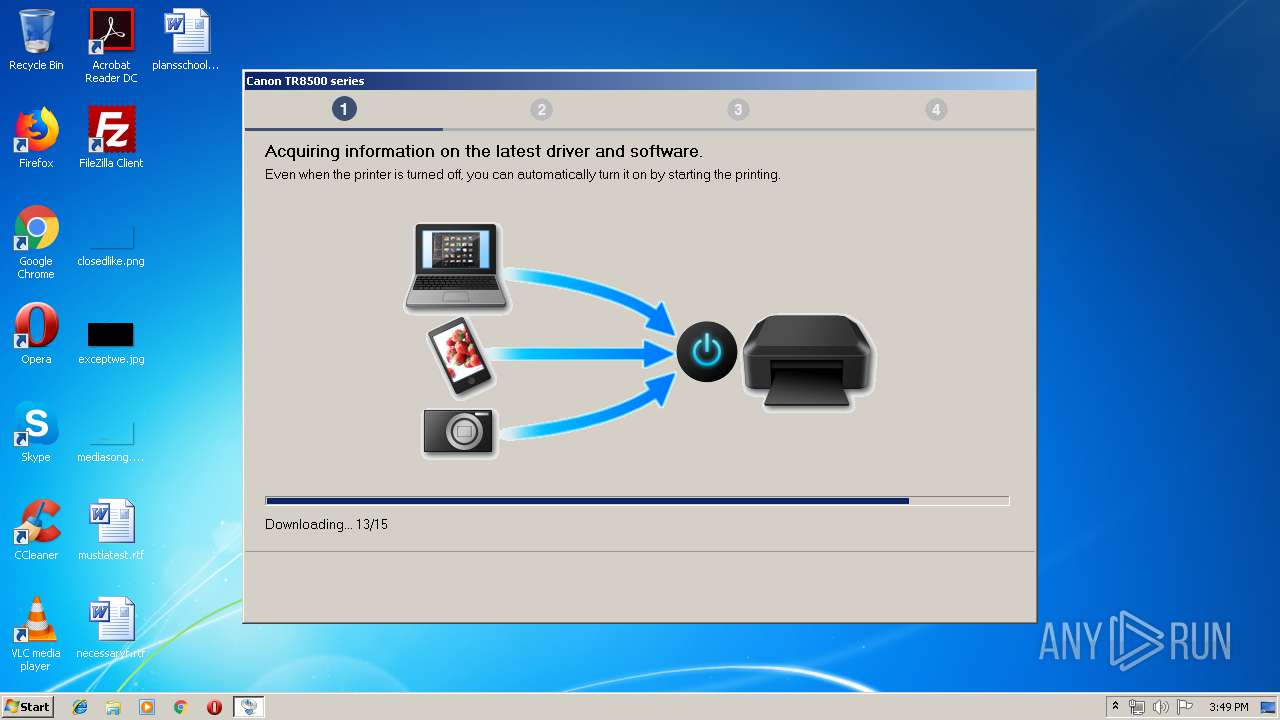This screenshot has width=1280, height=720.
Task: Click the blue power button graphic
Action: 707,352
